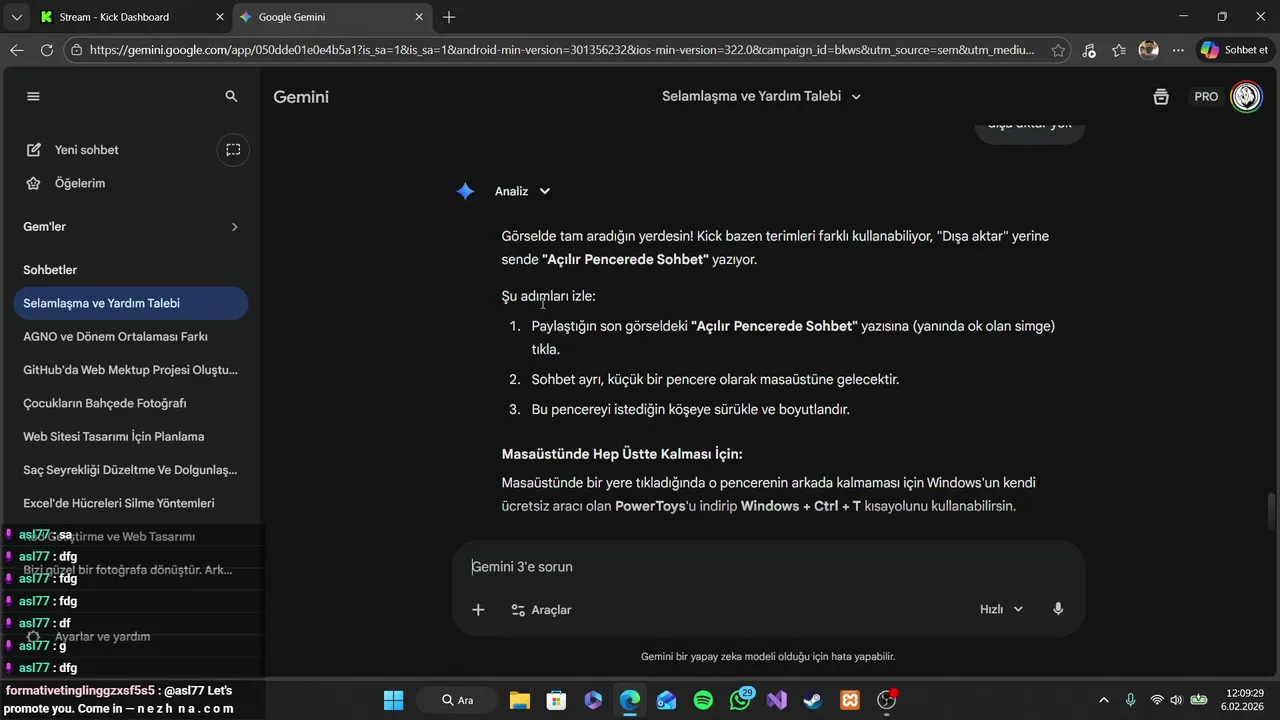This screenshot has width=1280, height=720.
Task: Open Copilot Sohbet et button
Action: point(1234,50)
